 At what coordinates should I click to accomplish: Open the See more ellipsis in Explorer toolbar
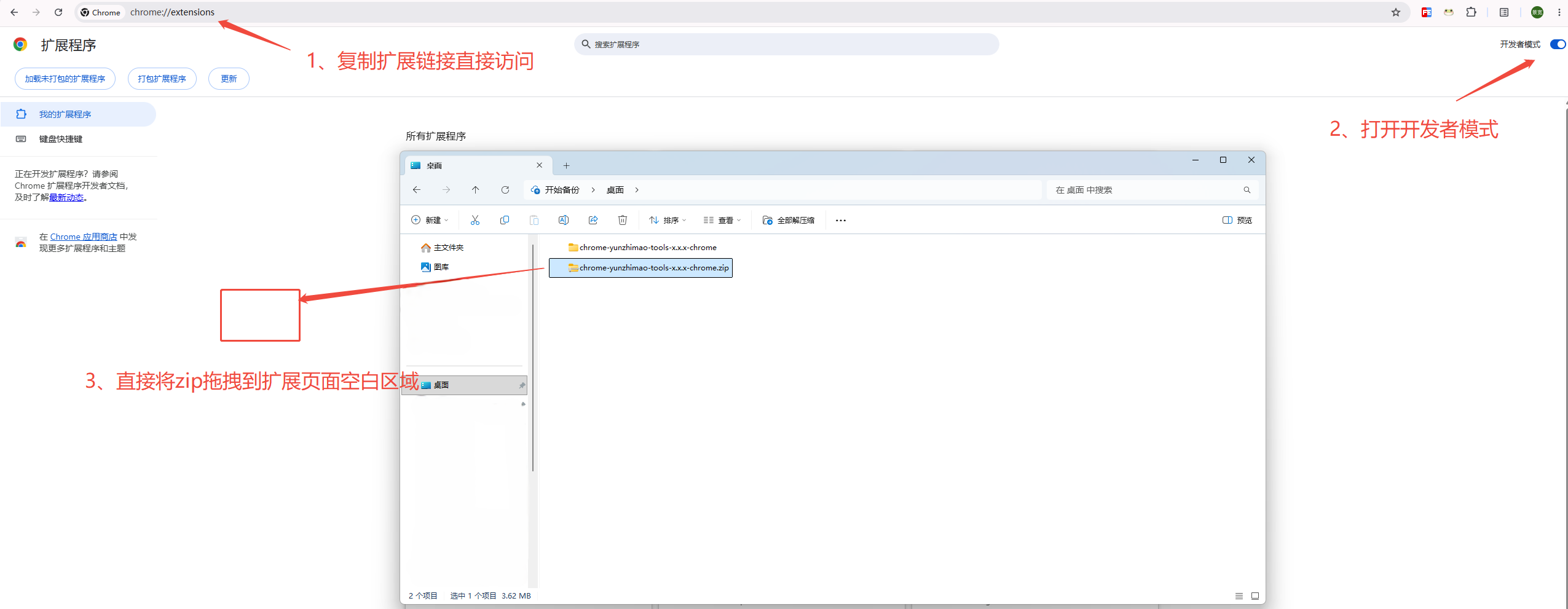click(841, 220)
